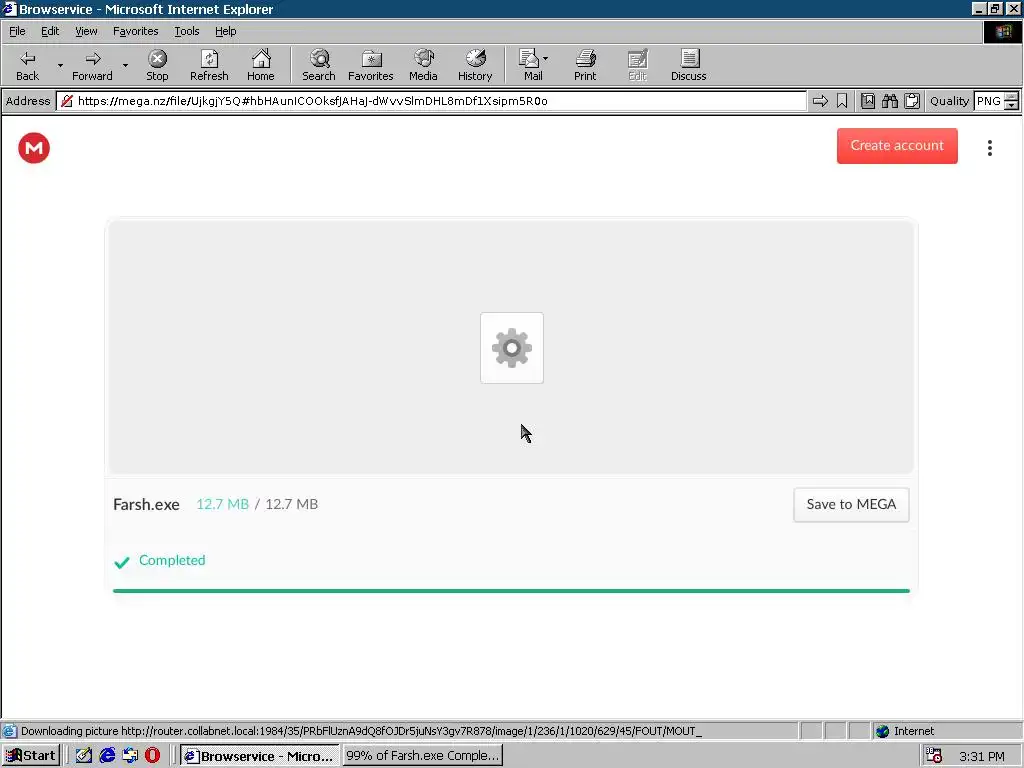The height and width of the screenshot is (768, 1024).
Task: Go back with the Back toolbar button
Action: click(27, 65)
